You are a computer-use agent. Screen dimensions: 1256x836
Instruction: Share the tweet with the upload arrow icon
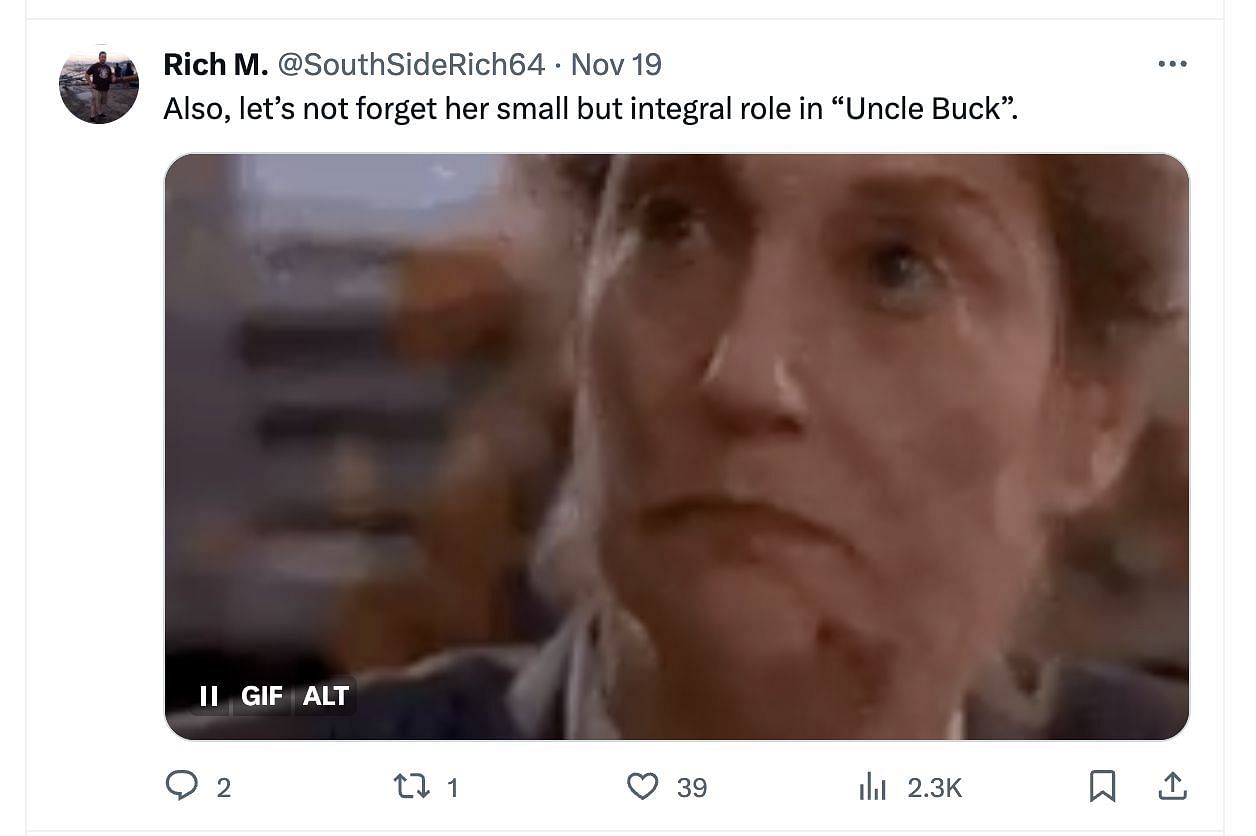click(1171, 787)
